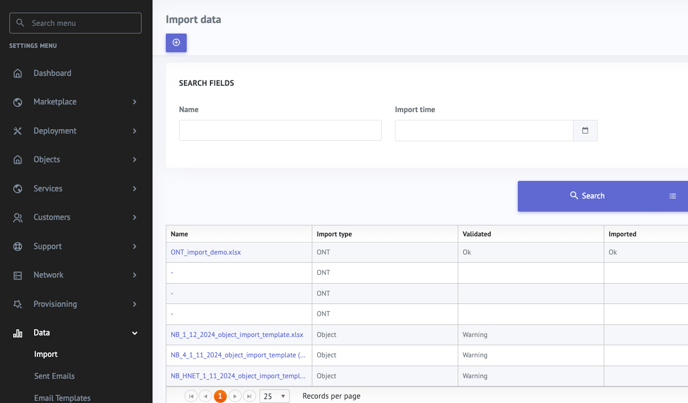This screenshot has height=403, width=688.
Task: Open NB_1_12_2024_object_import_template.xlsx link
Action: (237, 335)
